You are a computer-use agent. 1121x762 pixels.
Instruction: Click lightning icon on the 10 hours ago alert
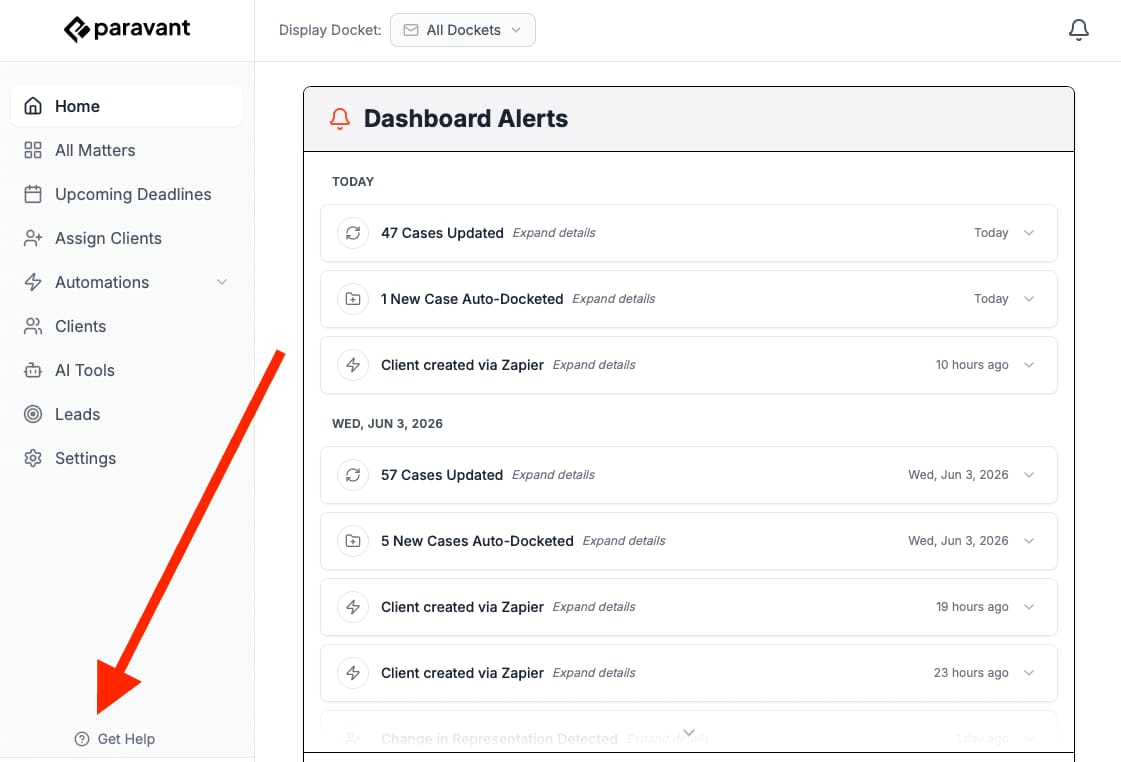pyautogui.click(x=353, y=365)
